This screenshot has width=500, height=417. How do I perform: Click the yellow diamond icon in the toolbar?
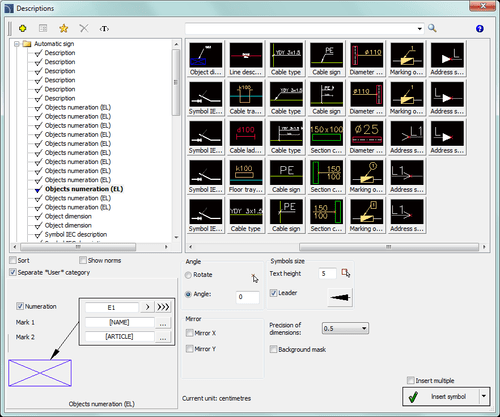point(23,29)
